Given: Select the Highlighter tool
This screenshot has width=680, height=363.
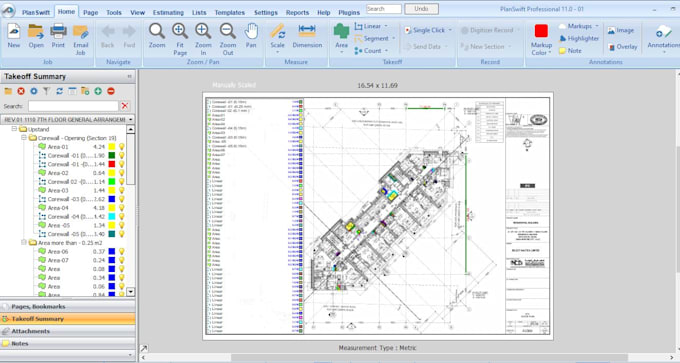Looking at the screenshot, I should pyautogui.click(x=579, y=39).
